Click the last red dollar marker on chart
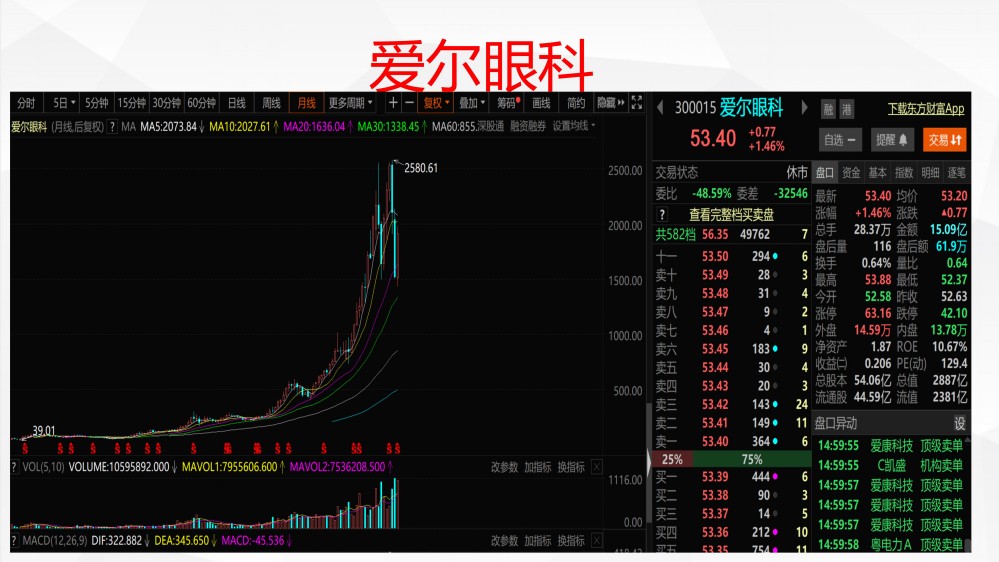 point(398,449)
